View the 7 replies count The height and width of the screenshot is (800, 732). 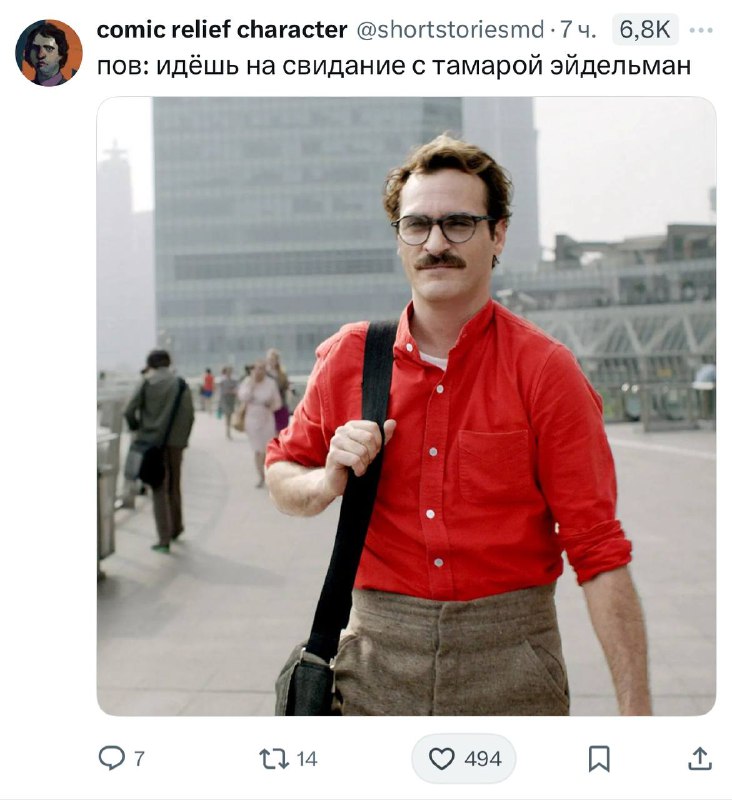[x=139, y=759]
